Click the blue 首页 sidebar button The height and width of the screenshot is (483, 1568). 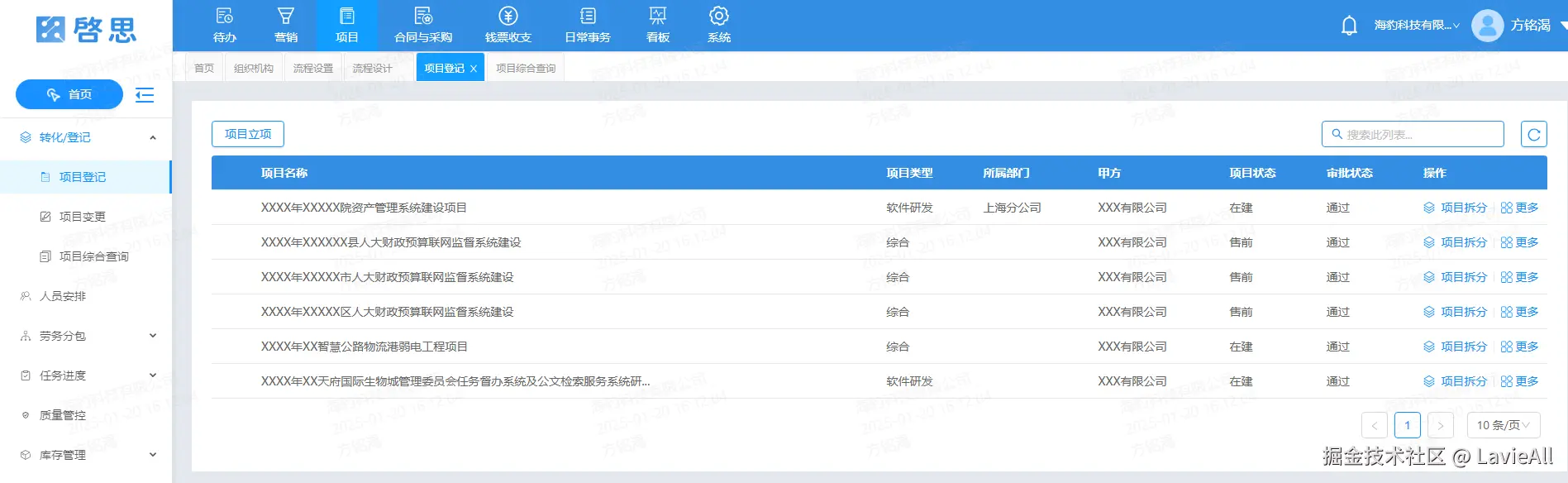pyautogui.click(x=69, y=94)
